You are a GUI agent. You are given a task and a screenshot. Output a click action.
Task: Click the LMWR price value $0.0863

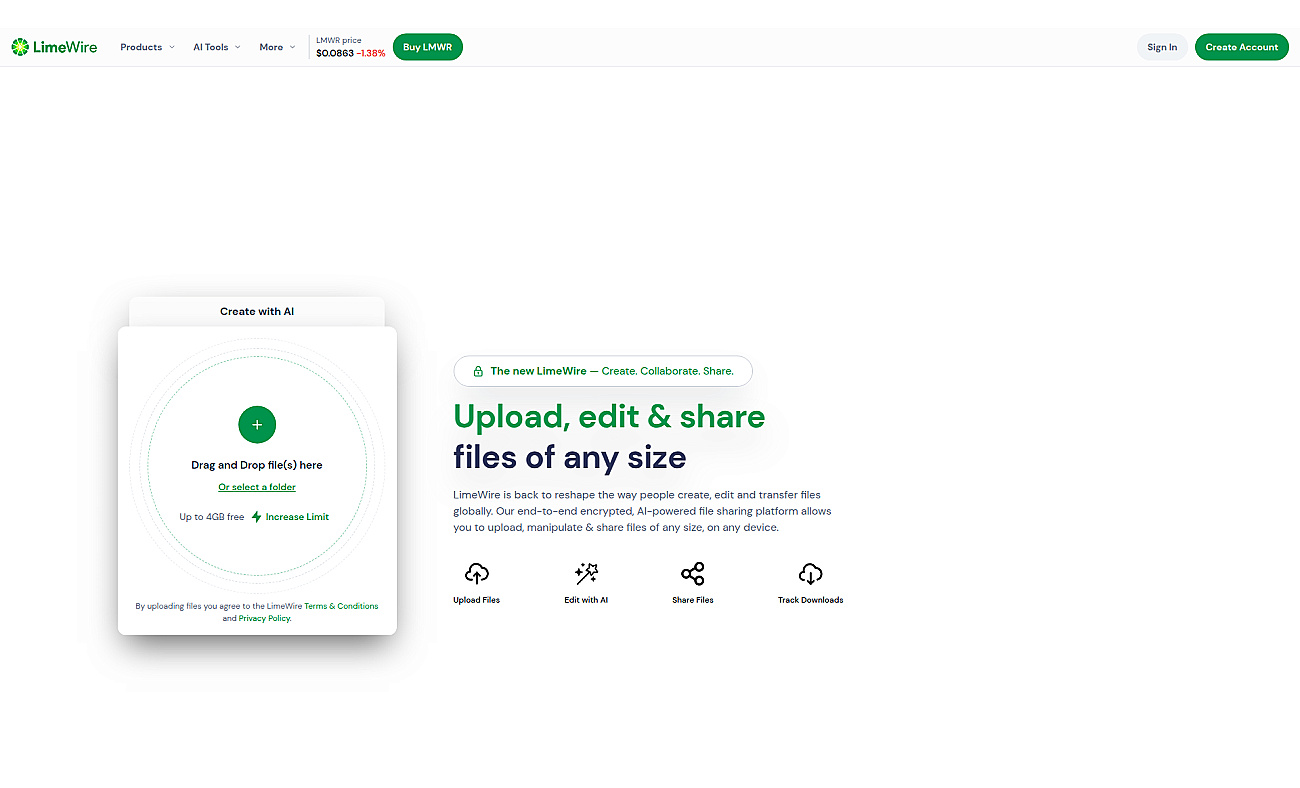click(335, 53)
